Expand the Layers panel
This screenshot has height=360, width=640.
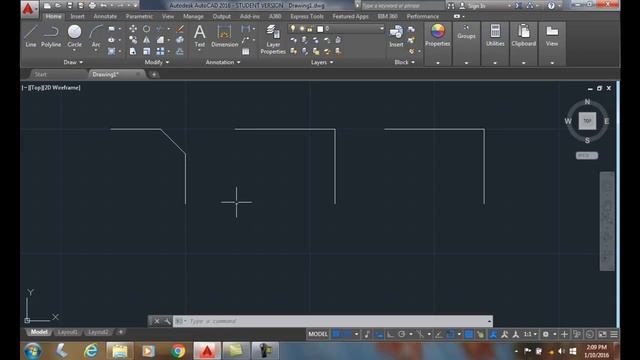click(x=322, y=62)
